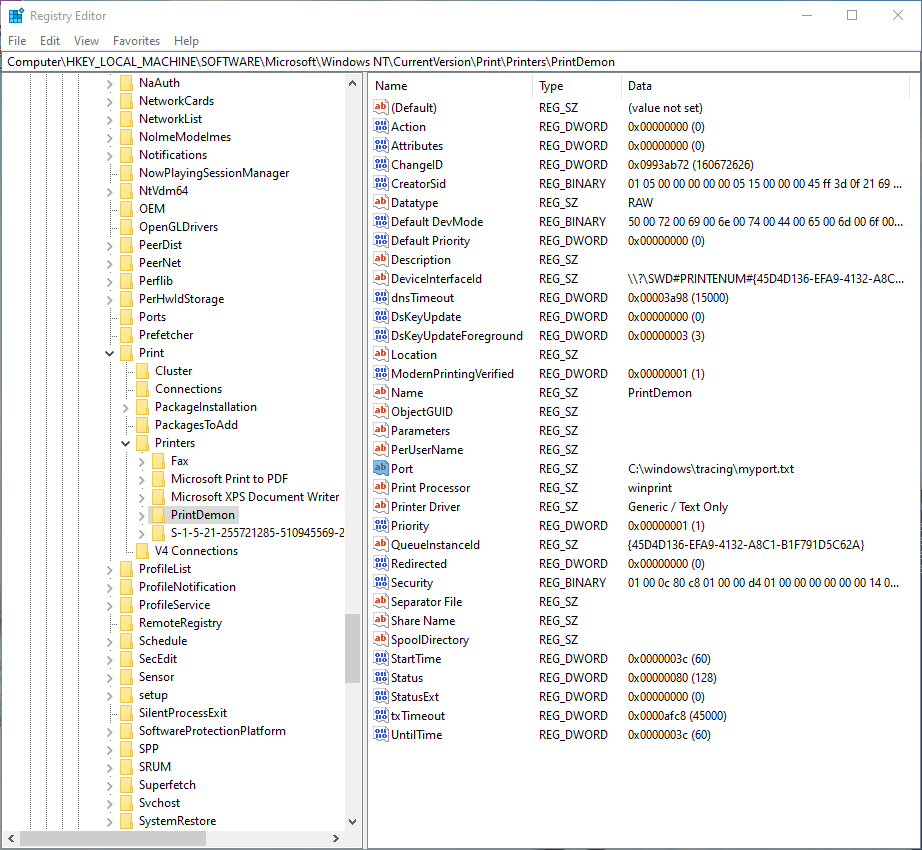The width and height of the screenshot is (922, 850).
Task: Click the Printer Driver string icon
Action: pyautogui.click(x=380, y=507)
